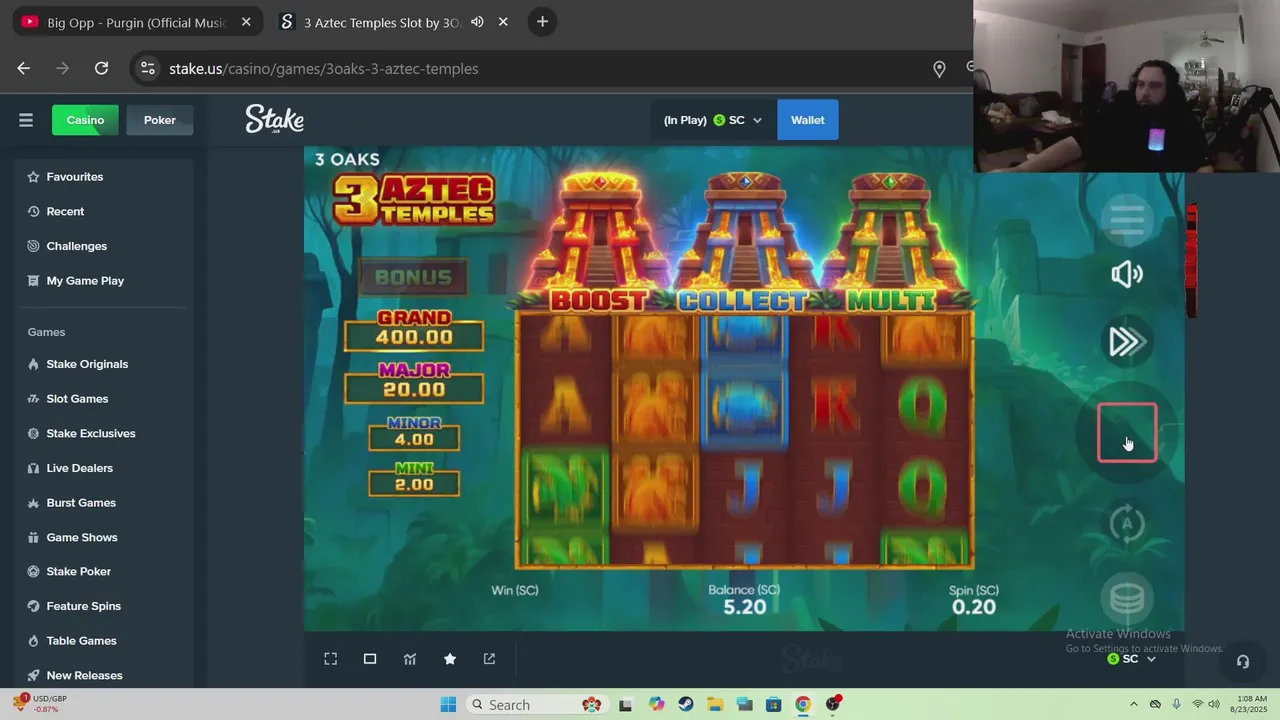Go to the Stake logo home
1280x720 pixels.
click(275, 120)
